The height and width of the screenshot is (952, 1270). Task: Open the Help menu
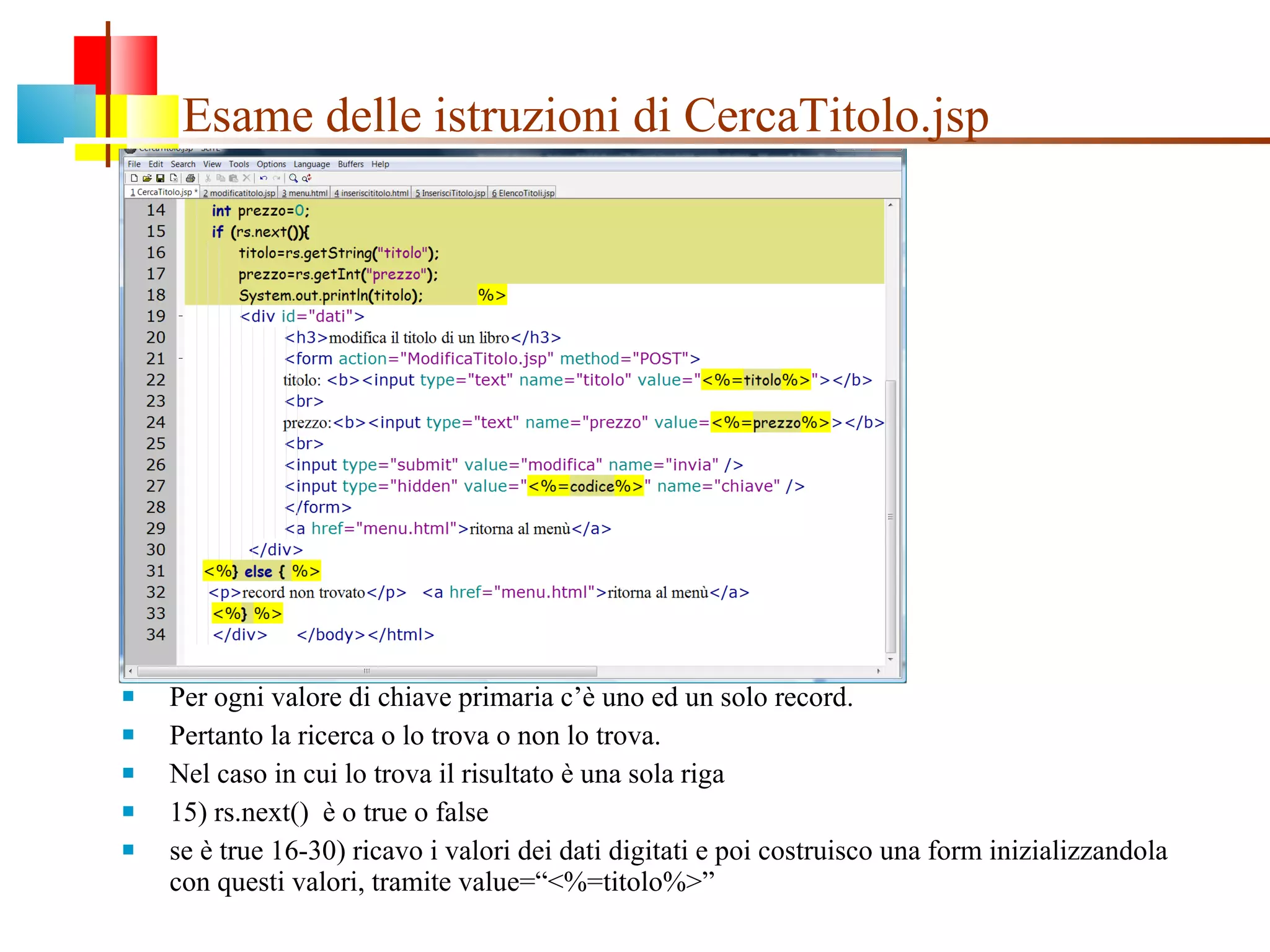point(380,164)
